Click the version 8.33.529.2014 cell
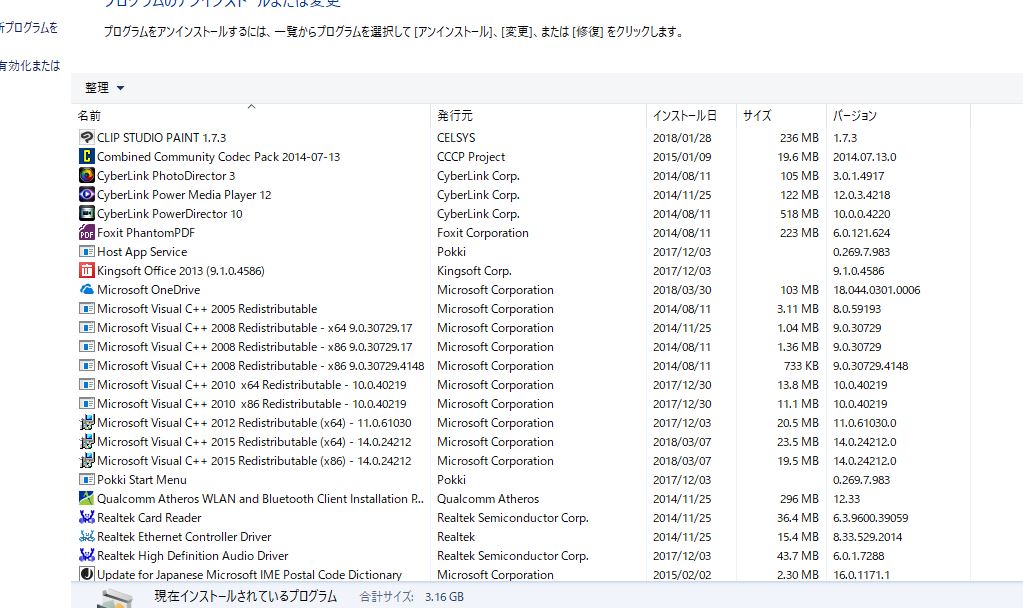Screen dimensions: 1023x608 point(867,536)
